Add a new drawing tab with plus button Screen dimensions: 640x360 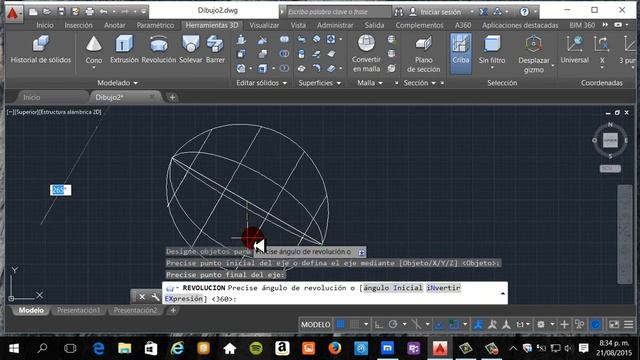(x=172, y=98)
